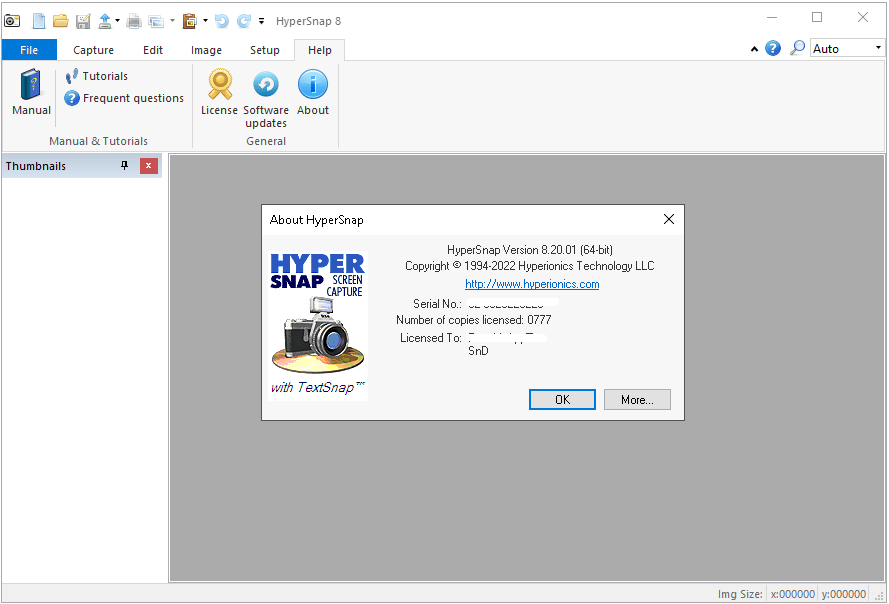Expand the Paste clipboard dropdown arrow
Screen dimensions: 889x604
(205, 21)
